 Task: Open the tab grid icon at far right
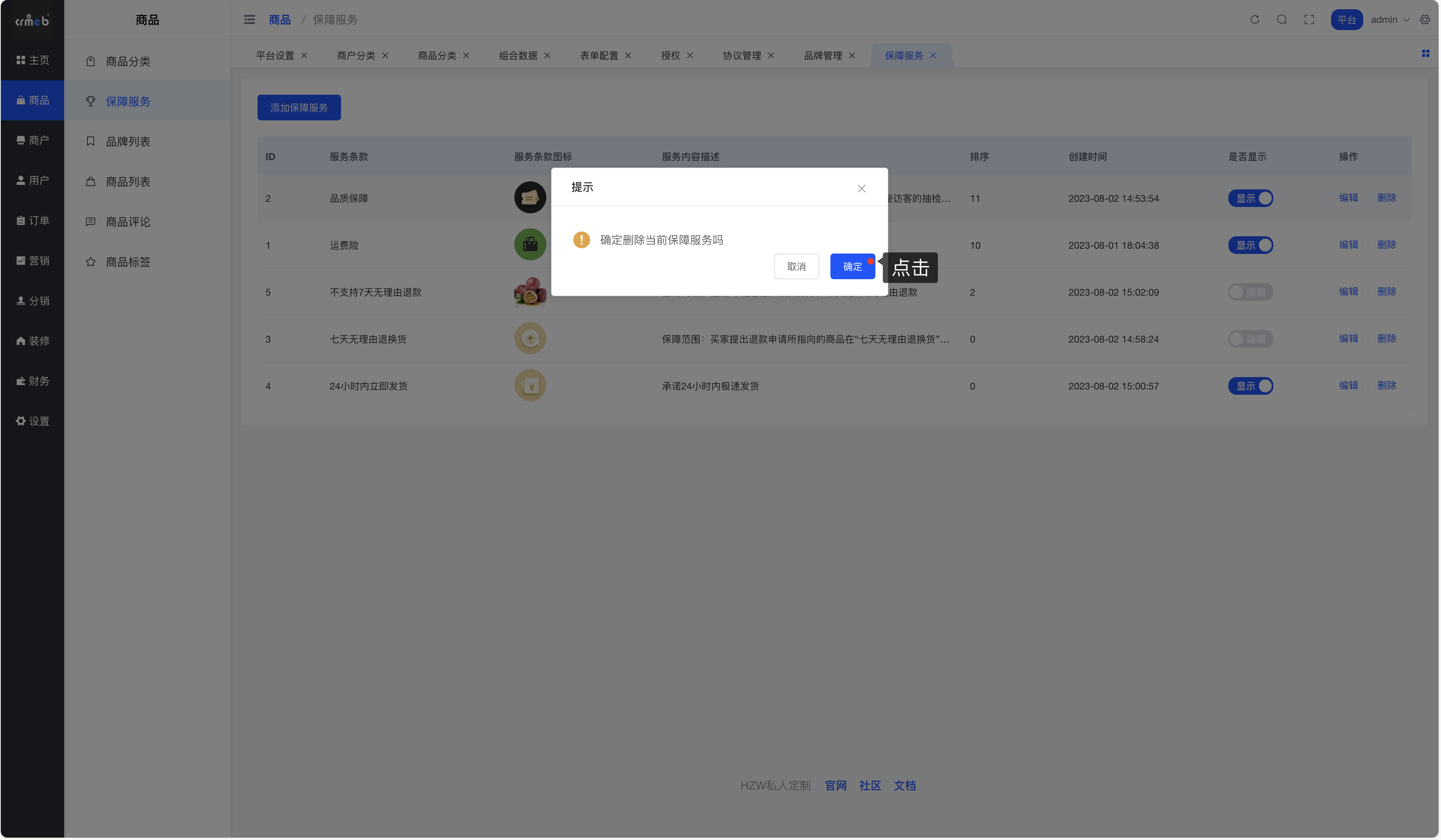[x=1425, y=54]
